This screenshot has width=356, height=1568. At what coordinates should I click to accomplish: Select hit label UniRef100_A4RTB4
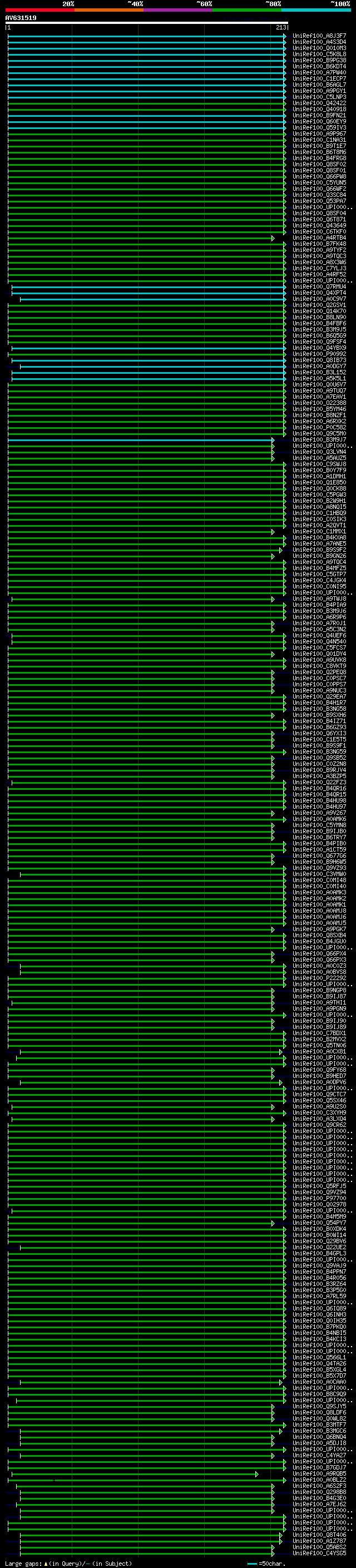(319, 238)
